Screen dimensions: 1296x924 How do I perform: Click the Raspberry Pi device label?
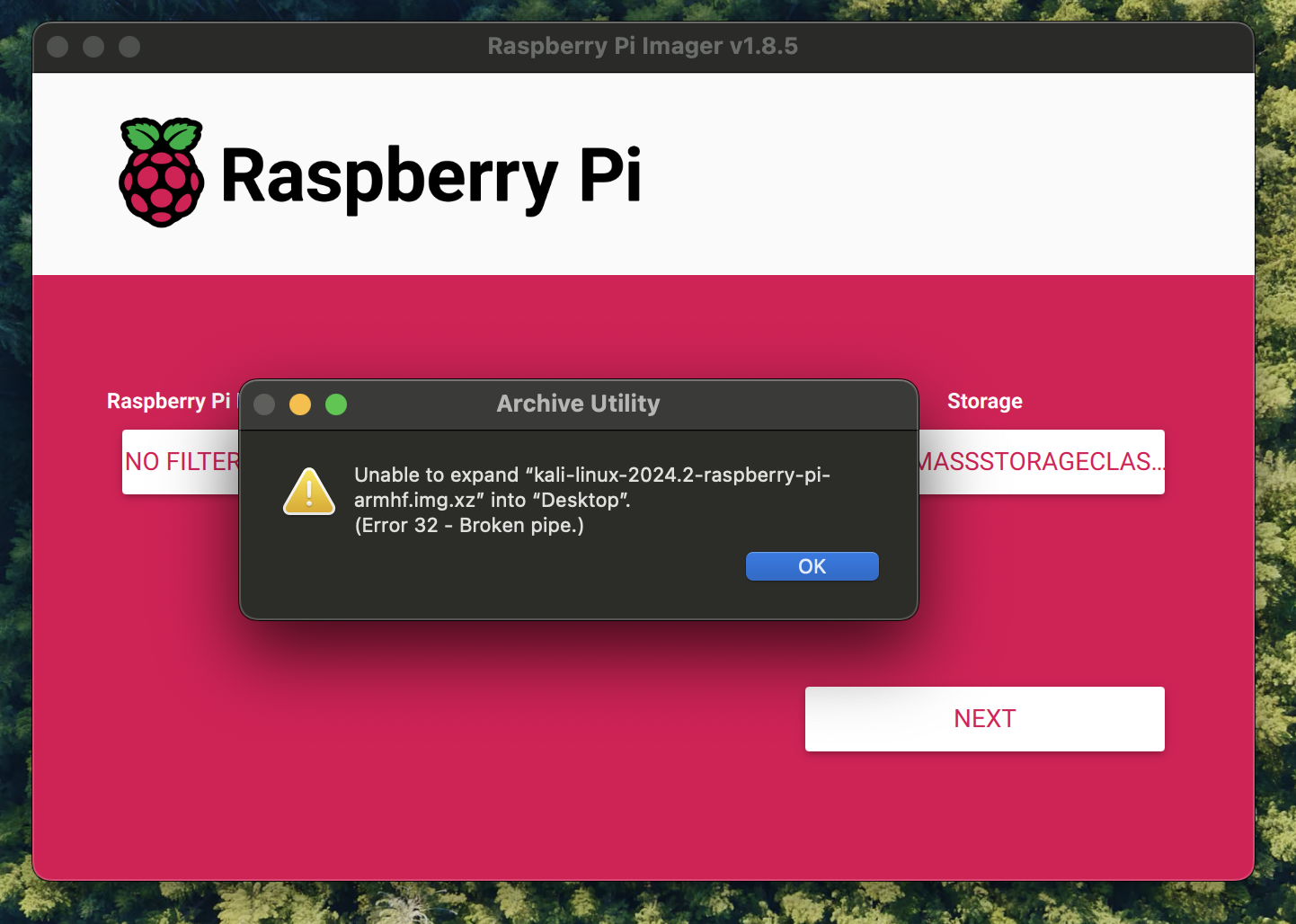[168, 401]
